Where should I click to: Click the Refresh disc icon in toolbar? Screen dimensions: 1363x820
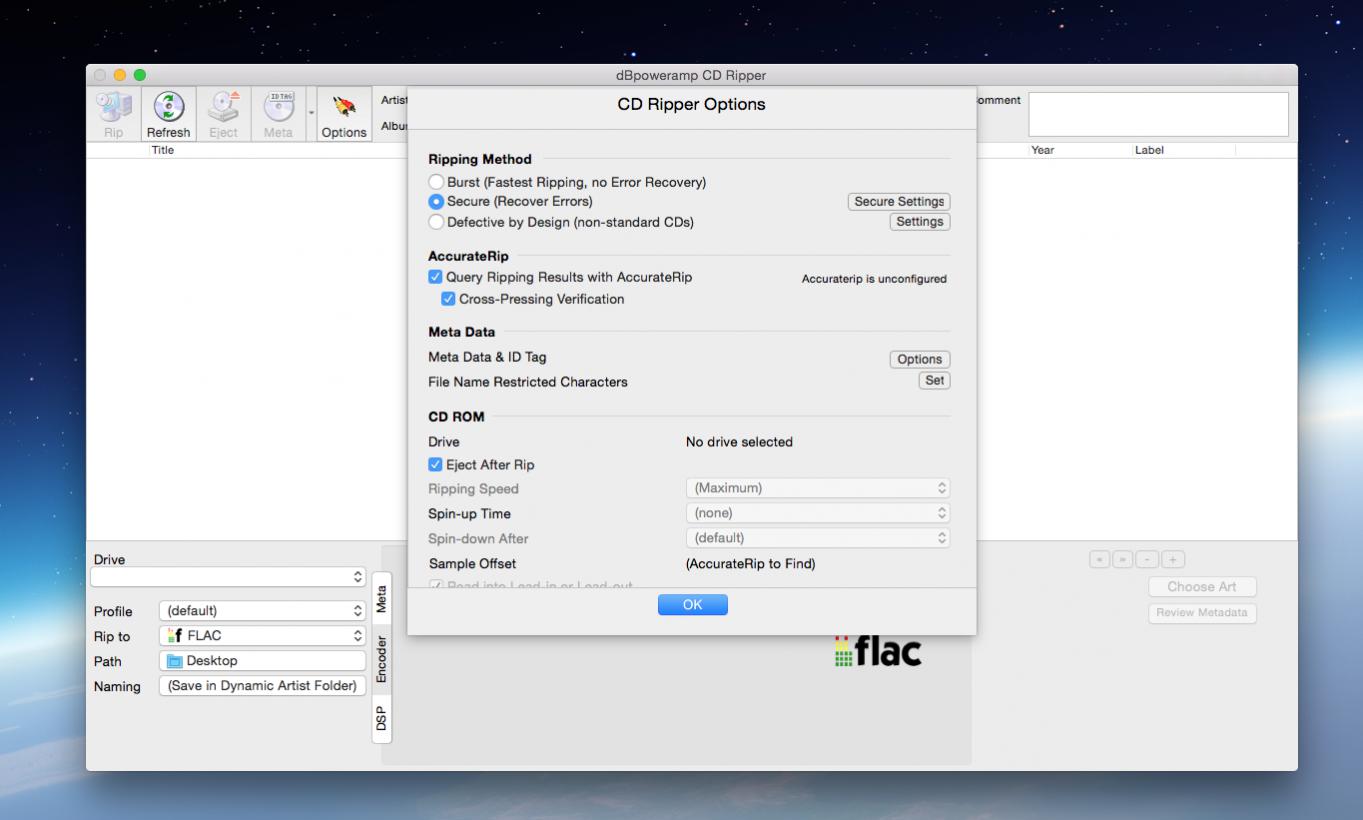point(168,108)
